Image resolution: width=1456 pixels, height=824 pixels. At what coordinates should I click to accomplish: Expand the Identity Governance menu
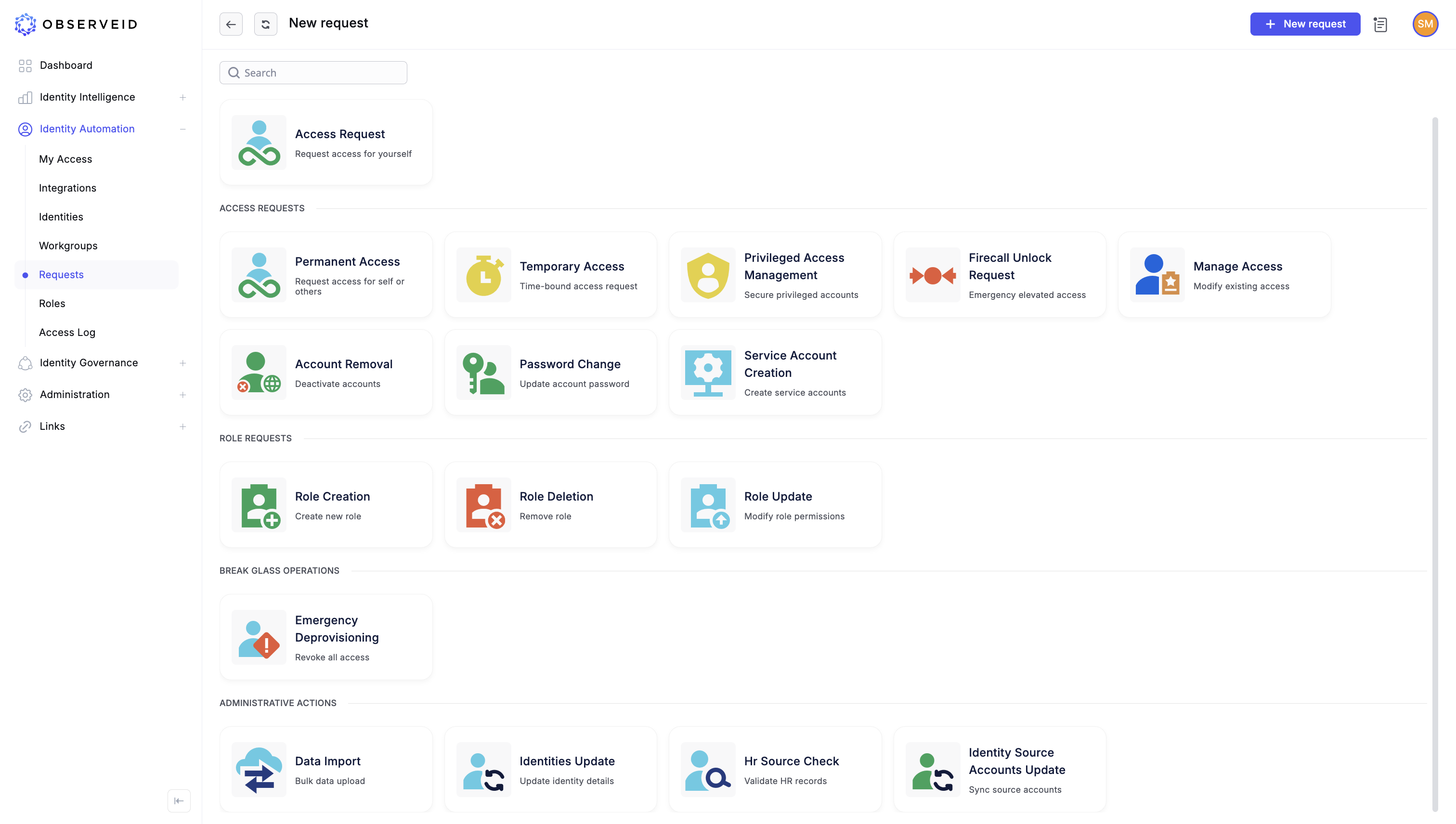(x=182, y=363)
